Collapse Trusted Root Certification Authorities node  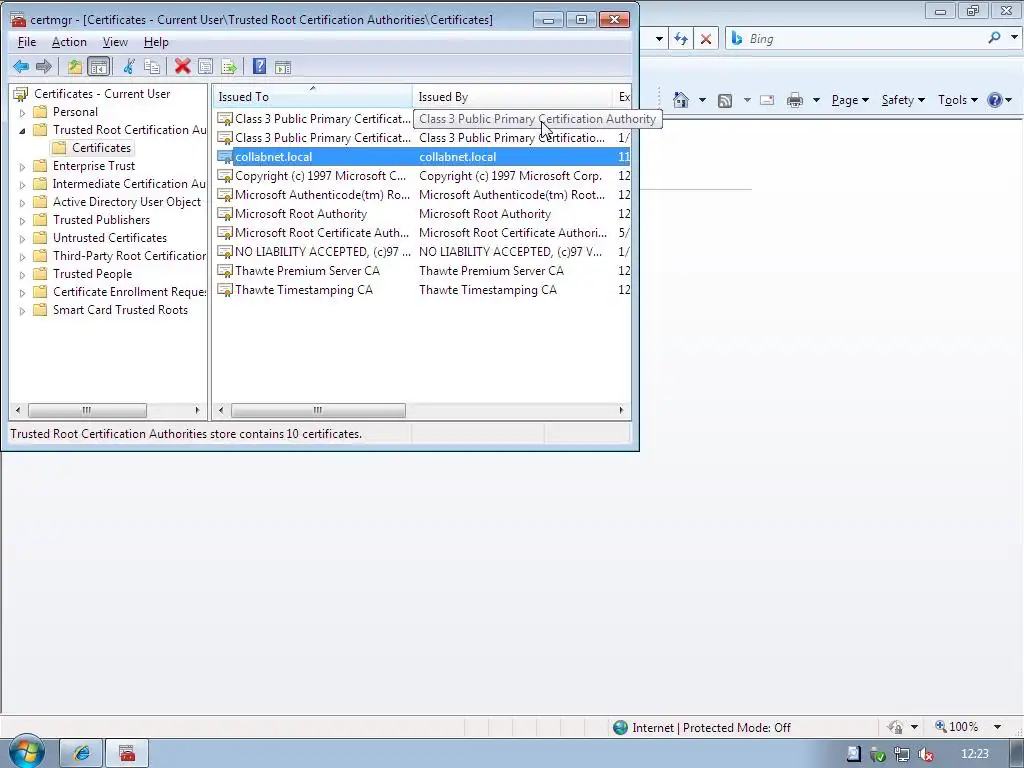point(22,131)
